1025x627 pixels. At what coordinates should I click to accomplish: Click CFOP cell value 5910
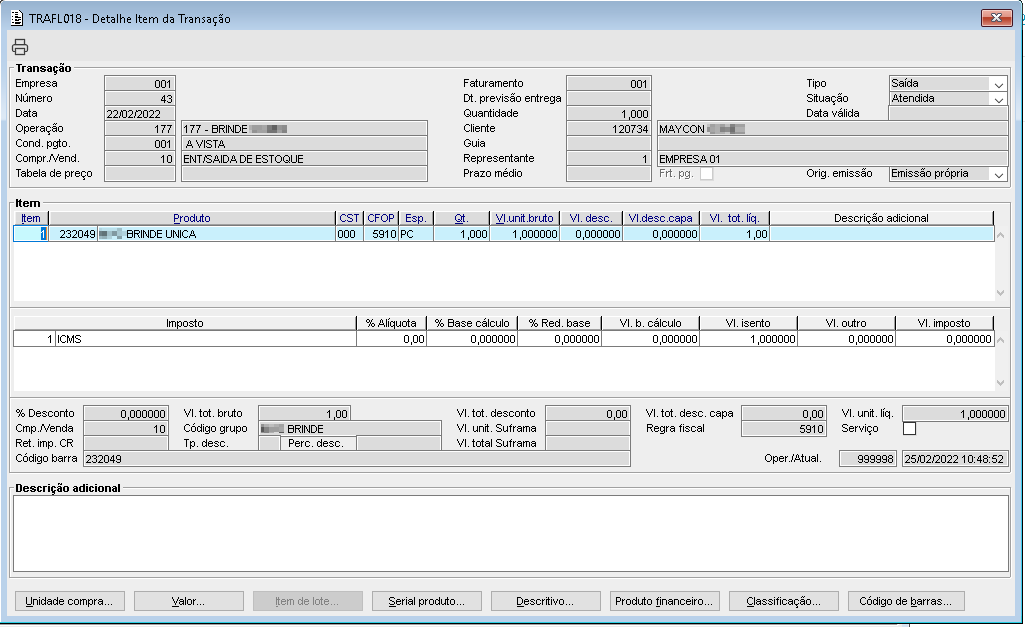click(380, 234)
